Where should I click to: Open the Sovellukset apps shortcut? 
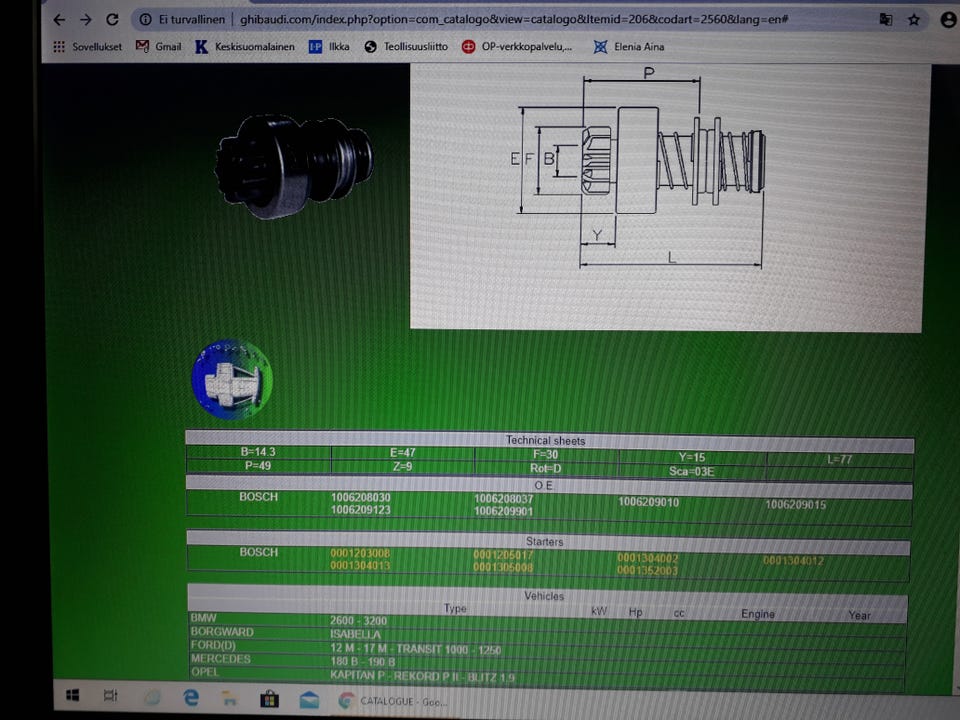(87, 47)
